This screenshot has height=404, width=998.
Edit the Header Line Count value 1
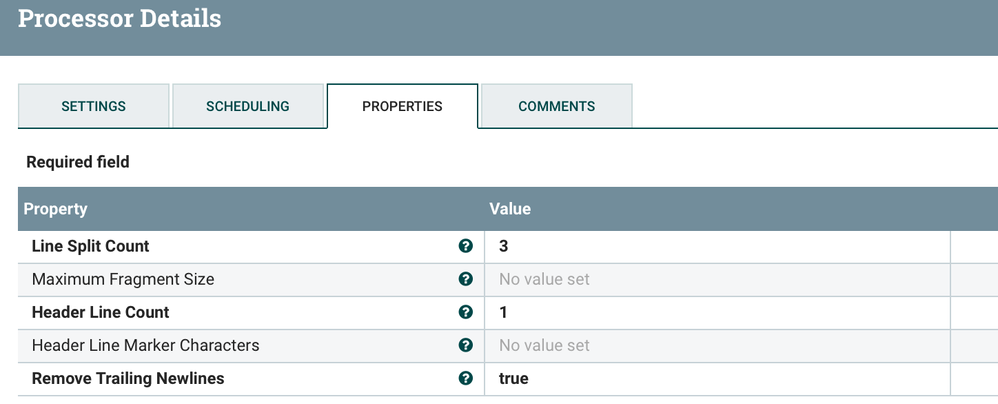click(715, 312)
